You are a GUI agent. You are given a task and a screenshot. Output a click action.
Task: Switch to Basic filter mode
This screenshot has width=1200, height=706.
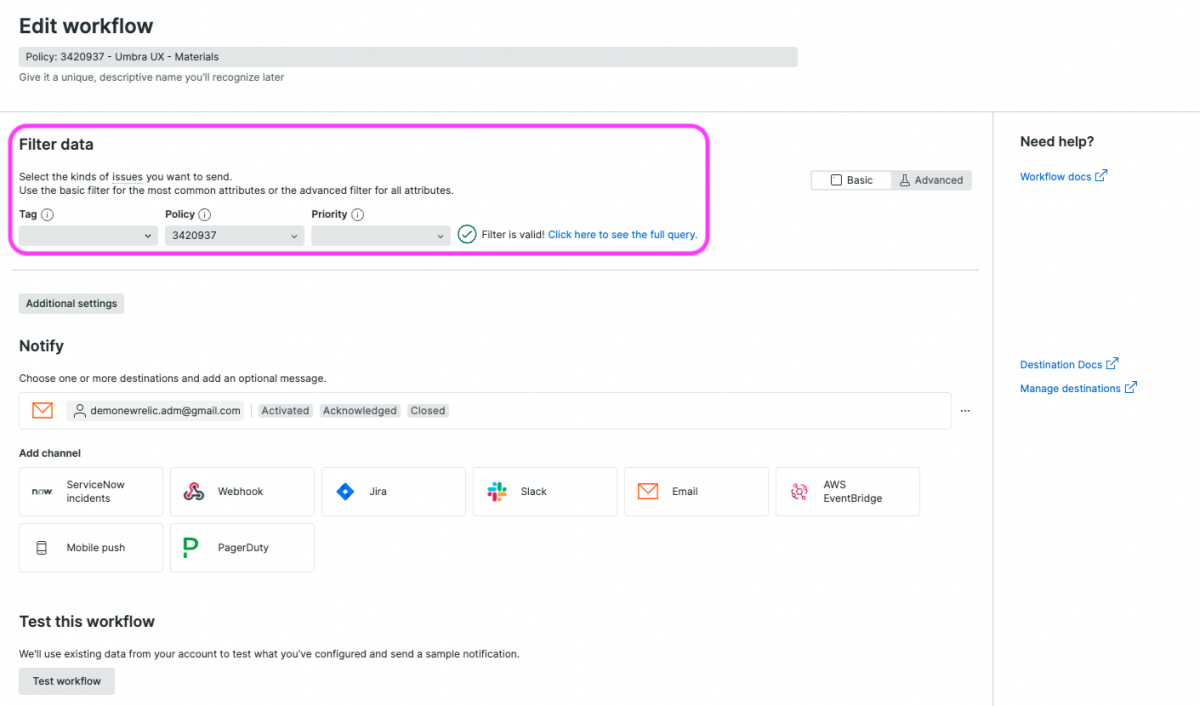click(x=851, y=180)
